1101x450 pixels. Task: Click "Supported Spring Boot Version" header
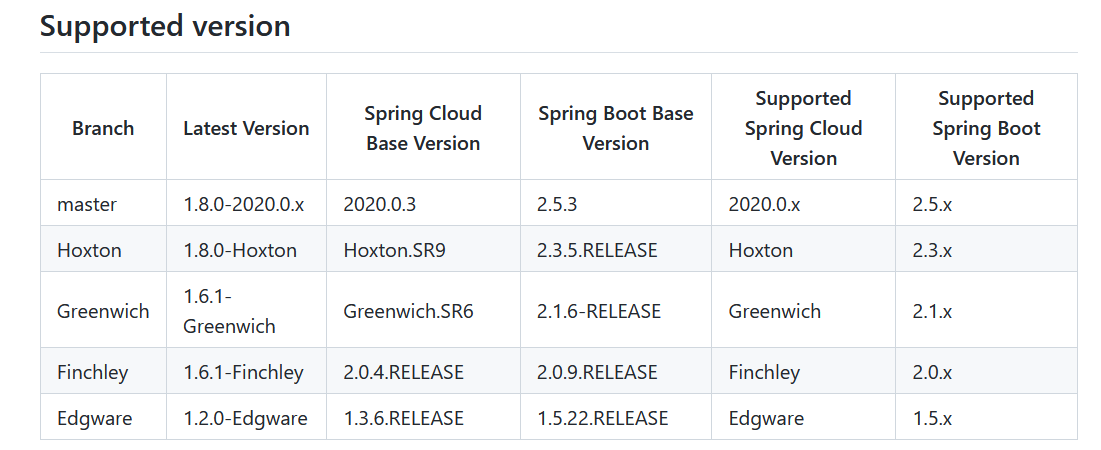tap(986, 128)
